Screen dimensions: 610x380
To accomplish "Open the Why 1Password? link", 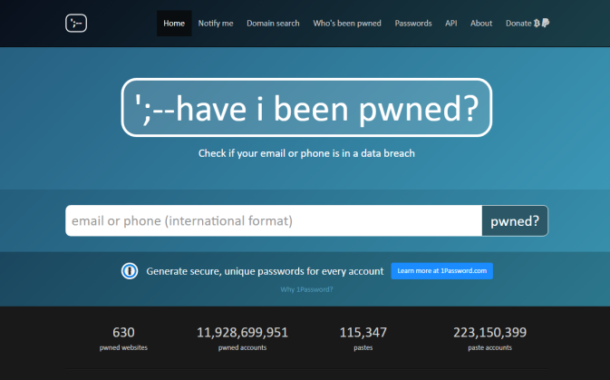I will pos(307,289).
